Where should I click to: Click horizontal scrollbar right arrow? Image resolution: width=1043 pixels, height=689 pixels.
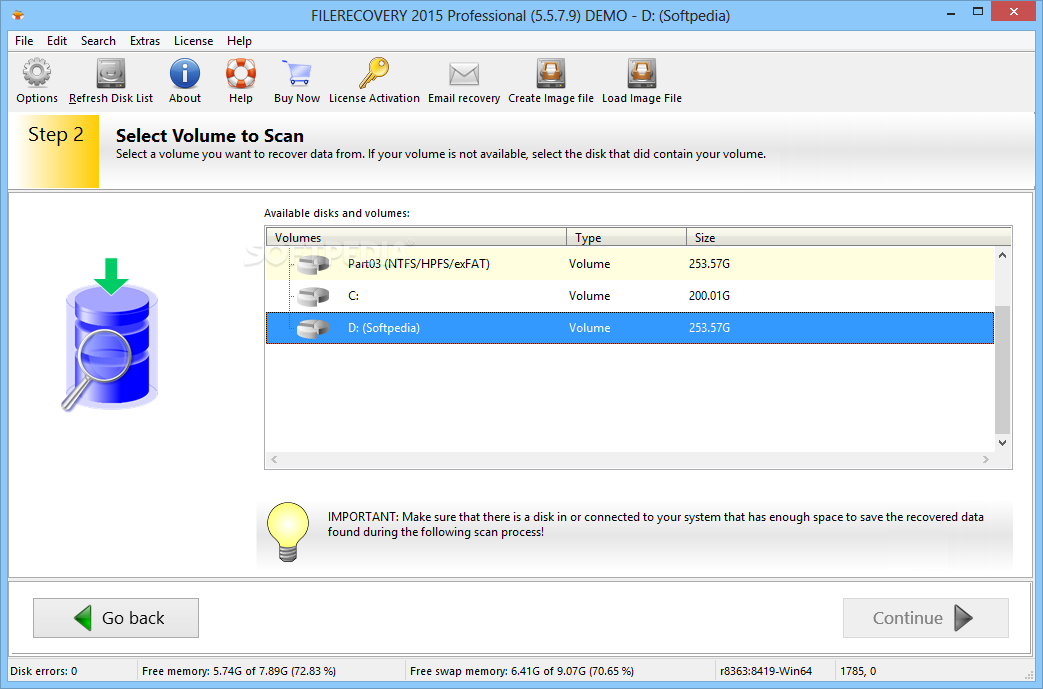coord(986,460)
